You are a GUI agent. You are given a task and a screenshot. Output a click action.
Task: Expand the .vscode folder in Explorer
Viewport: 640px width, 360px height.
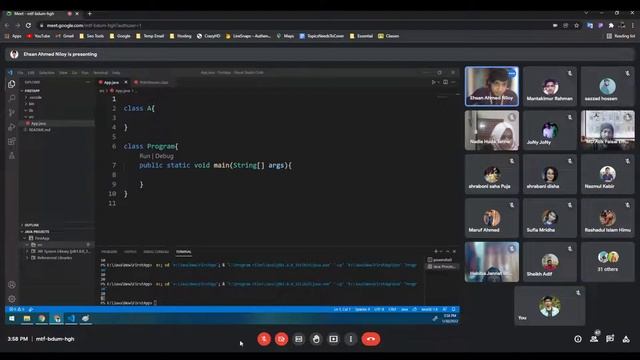click(x=35, y=98)
